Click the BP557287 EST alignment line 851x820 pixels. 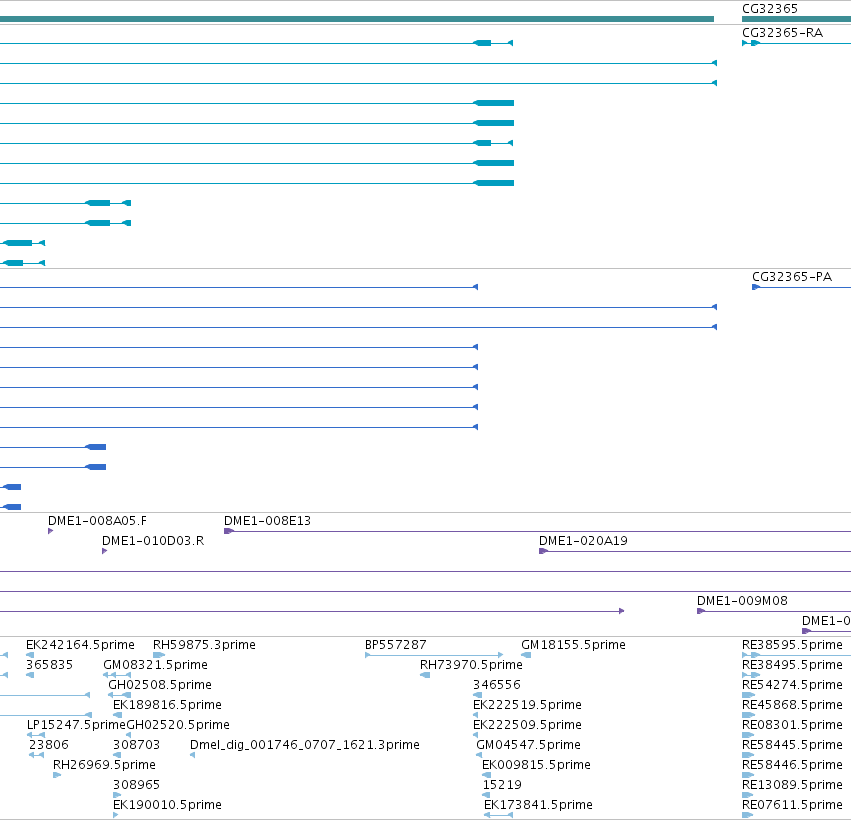434,655
